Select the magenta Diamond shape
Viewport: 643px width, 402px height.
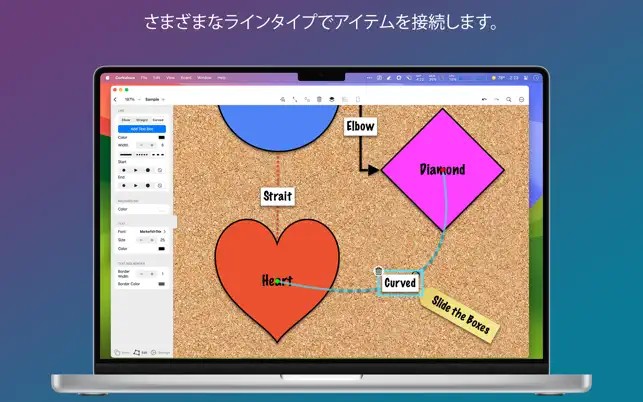442,169
